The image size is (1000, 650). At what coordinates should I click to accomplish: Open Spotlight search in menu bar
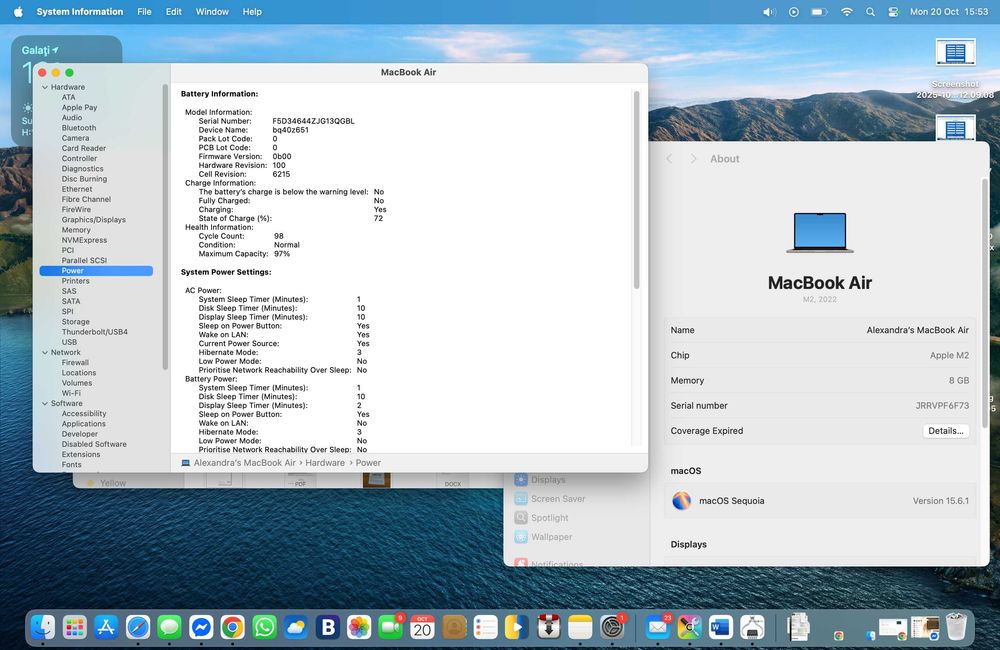pos(870,12)
